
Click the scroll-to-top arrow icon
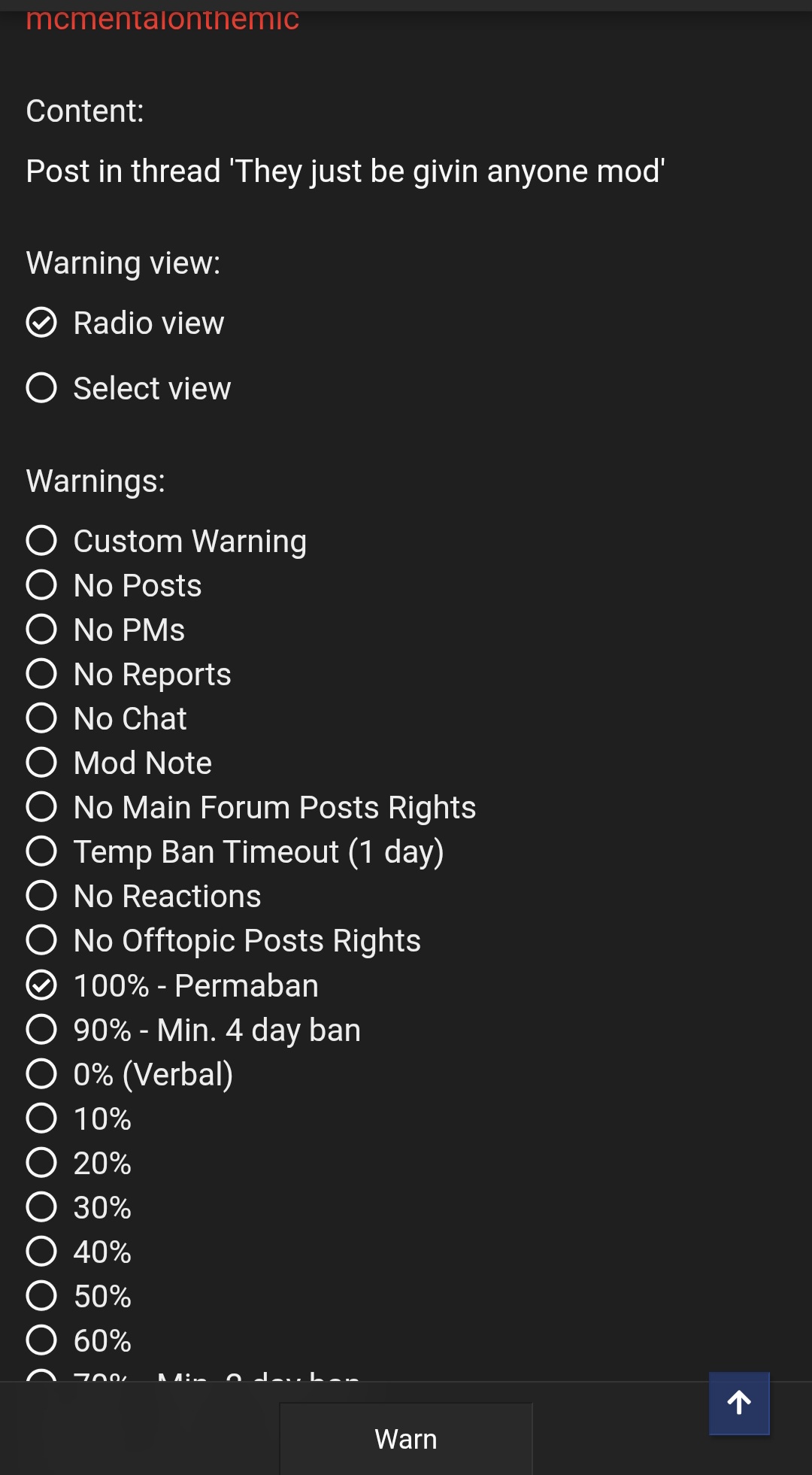click(x=739, y=1404)
